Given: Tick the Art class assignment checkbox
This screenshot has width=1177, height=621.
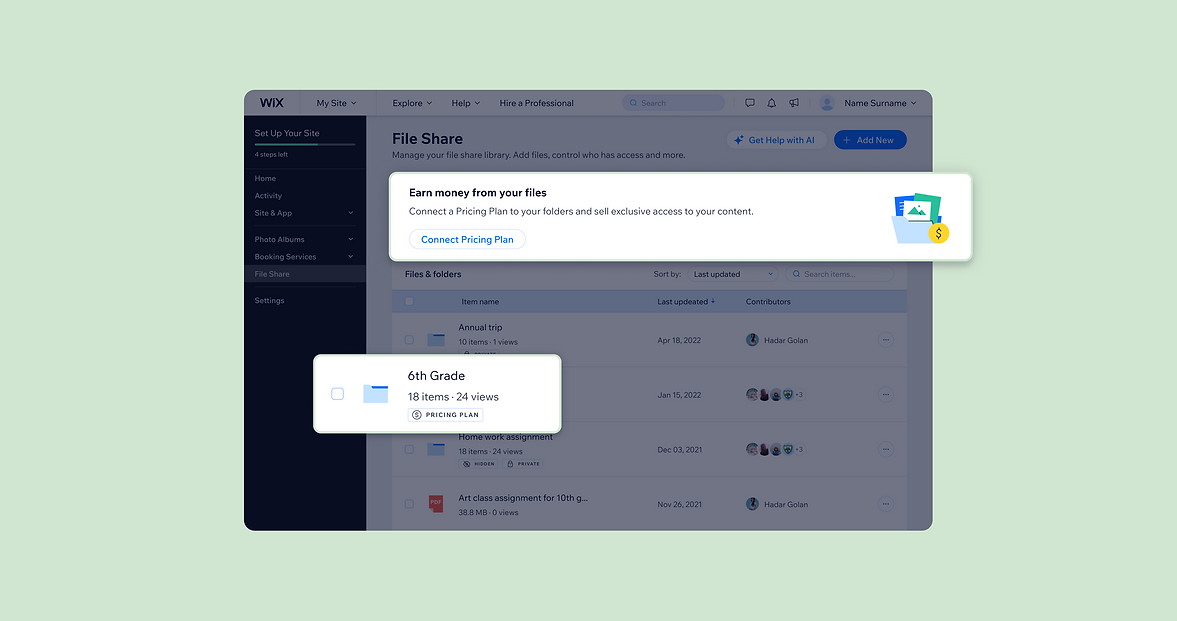Looking at the screenshot, I should coord(409,504).
